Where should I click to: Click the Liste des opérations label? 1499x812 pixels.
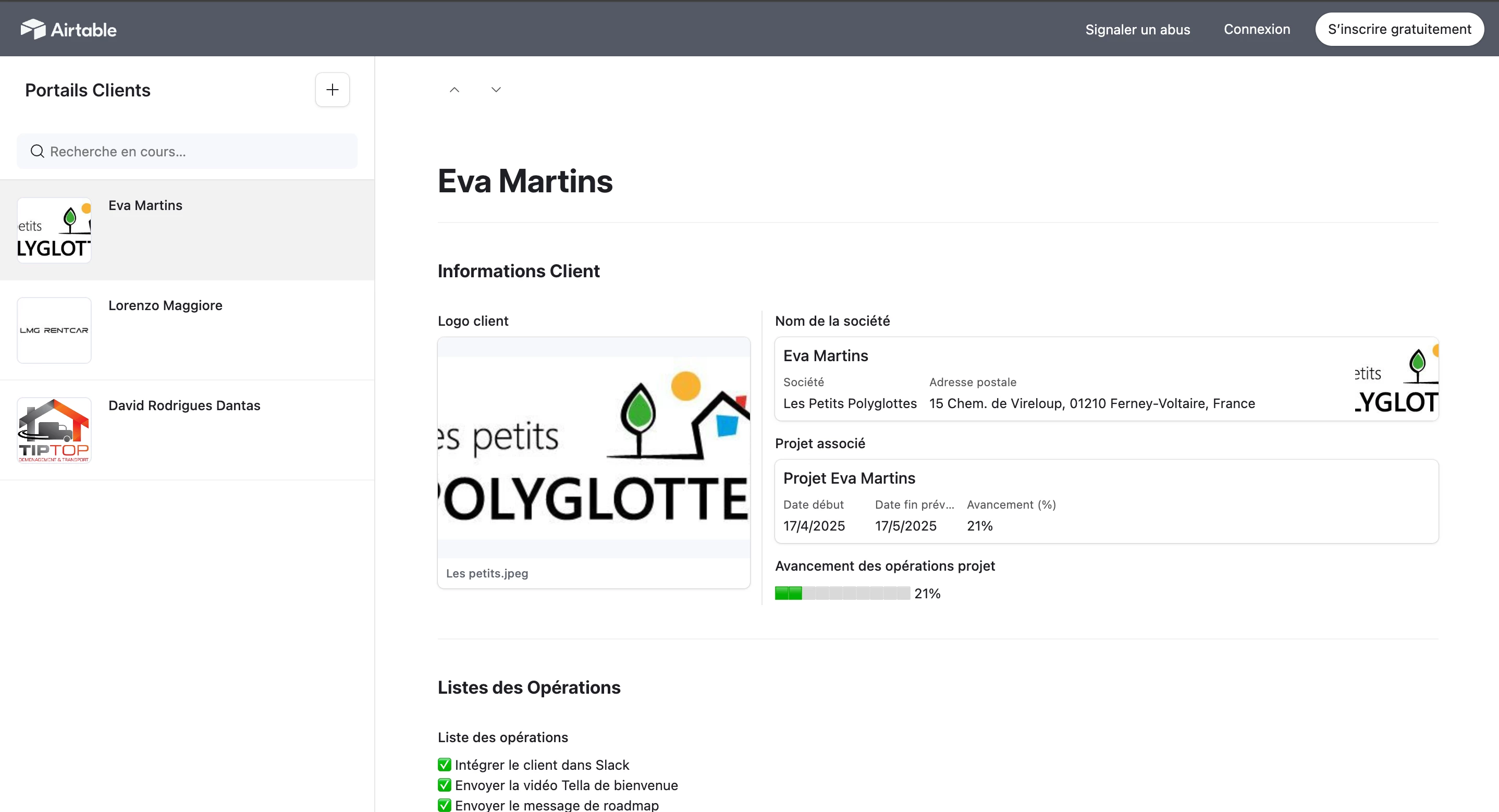point(503,737)
